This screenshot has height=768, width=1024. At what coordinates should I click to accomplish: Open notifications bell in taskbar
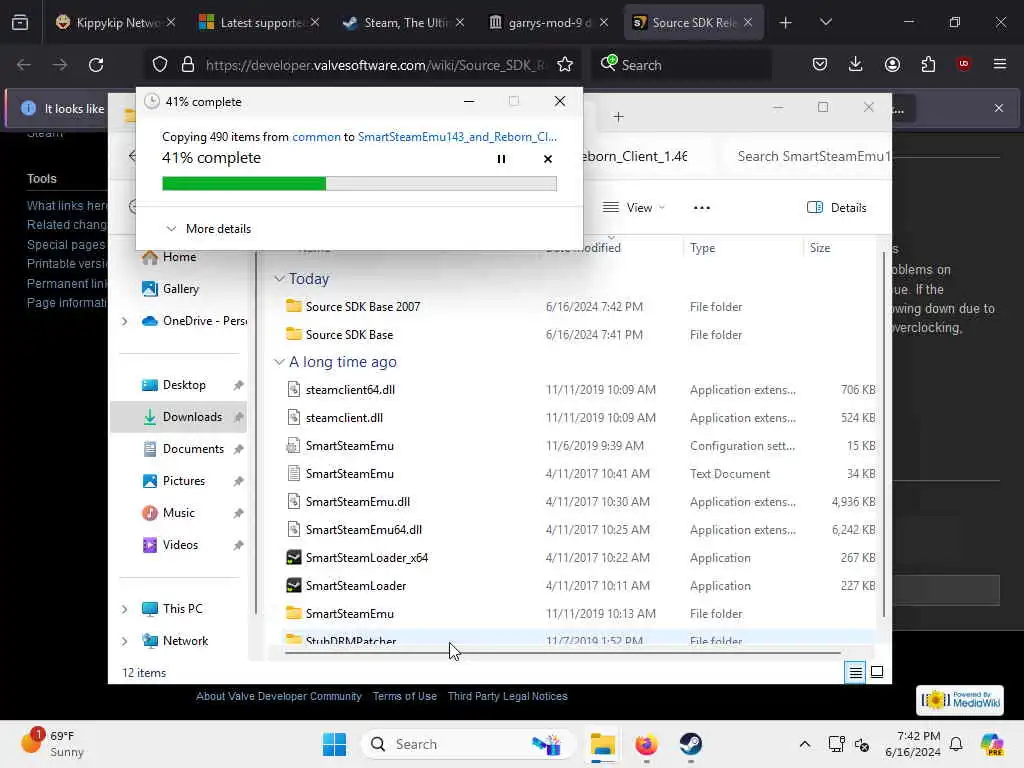coord(956,744)
